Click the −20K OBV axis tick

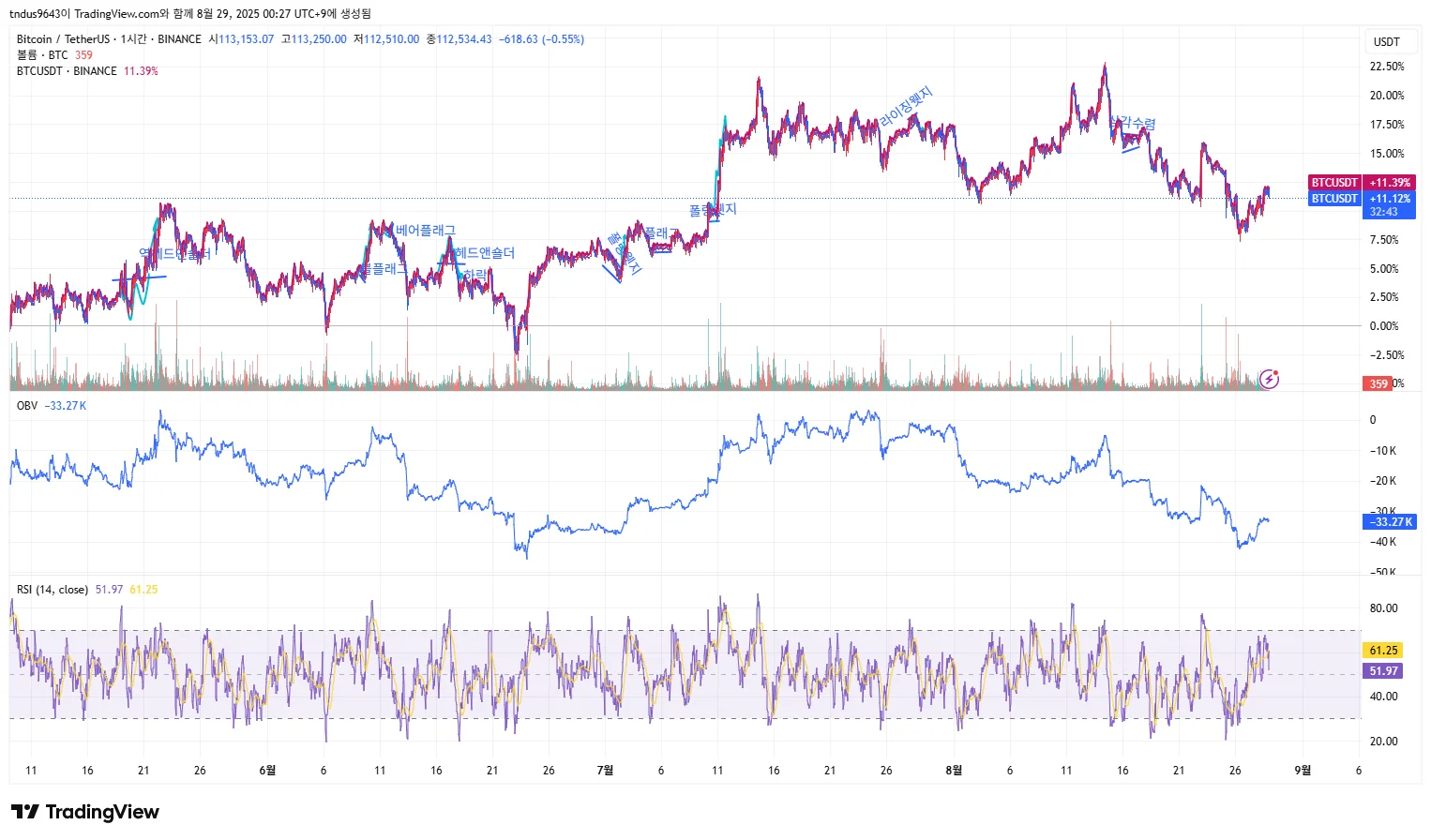coord(1382,481)
